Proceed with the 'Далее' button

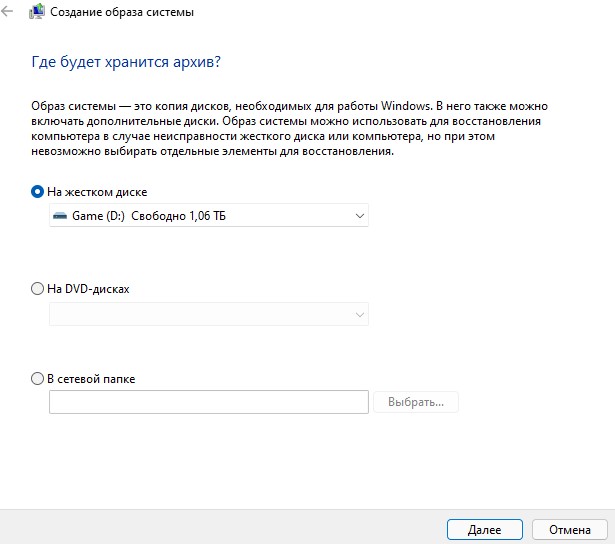coord(485,530)
